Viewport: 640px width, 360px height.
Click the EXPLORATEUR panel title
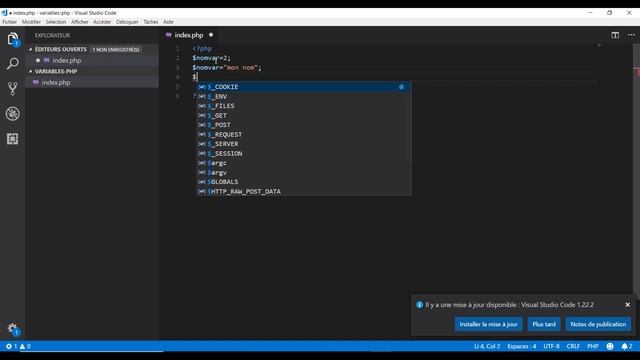click(52, 36)
